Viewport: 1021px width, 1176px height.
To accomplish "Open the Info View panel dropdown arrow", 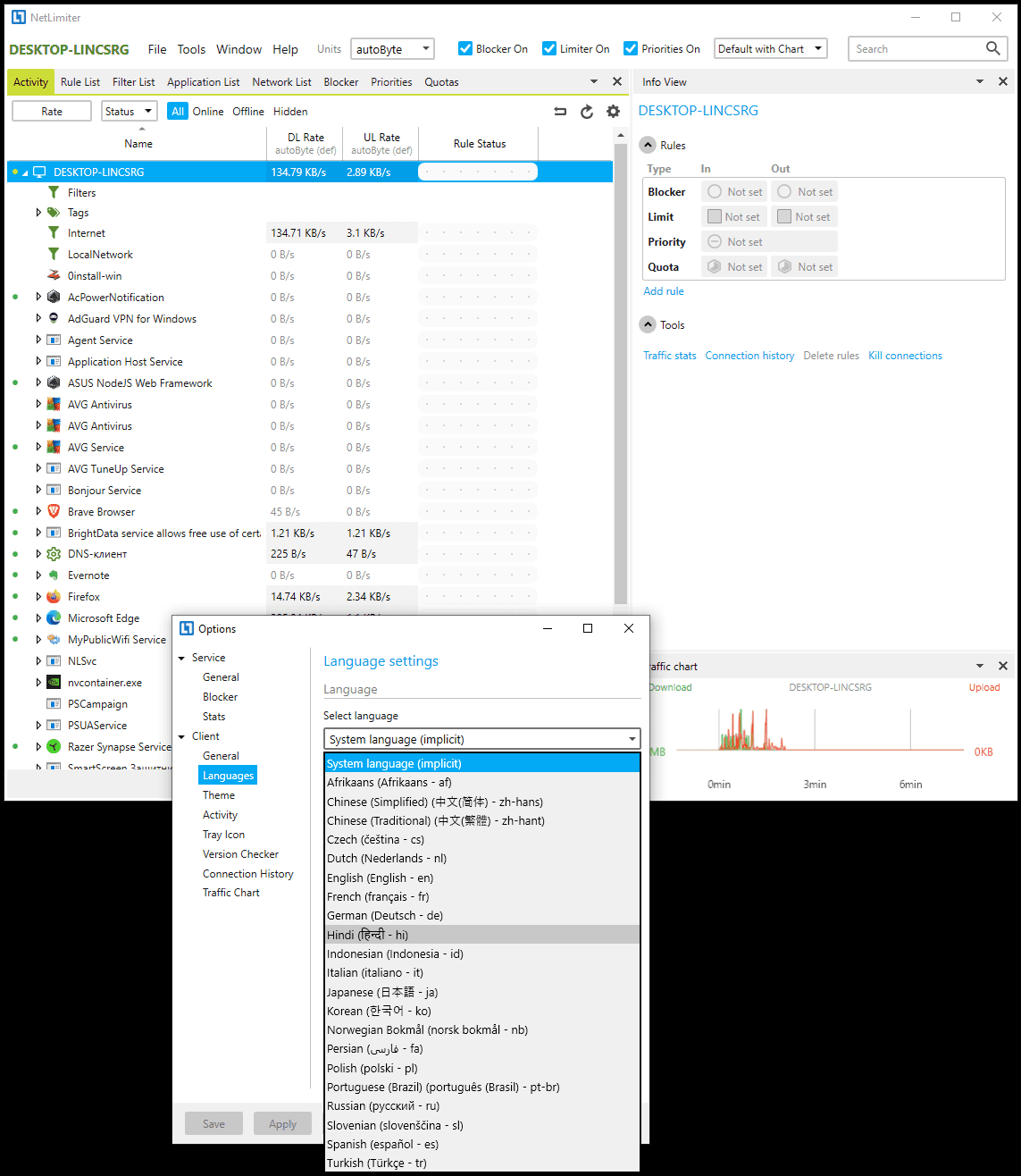I will click(x=980, y=81).
